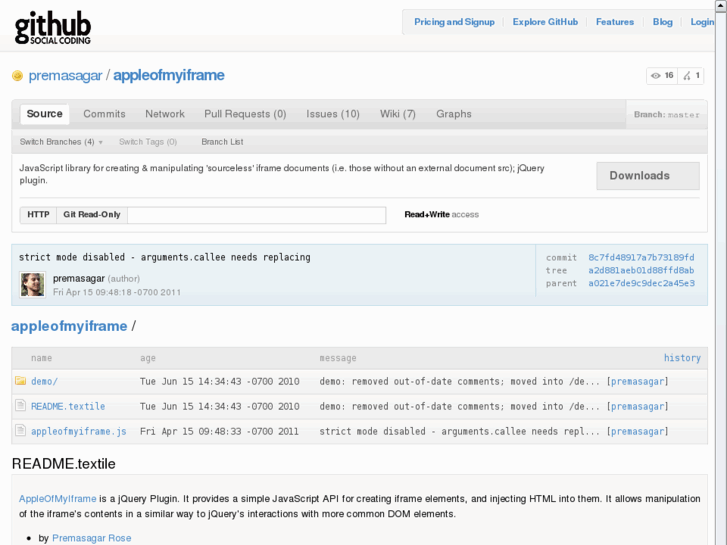
Task: Click the premasagar author name in commit box
Action: pyautogui.click(x=79, y=278)
